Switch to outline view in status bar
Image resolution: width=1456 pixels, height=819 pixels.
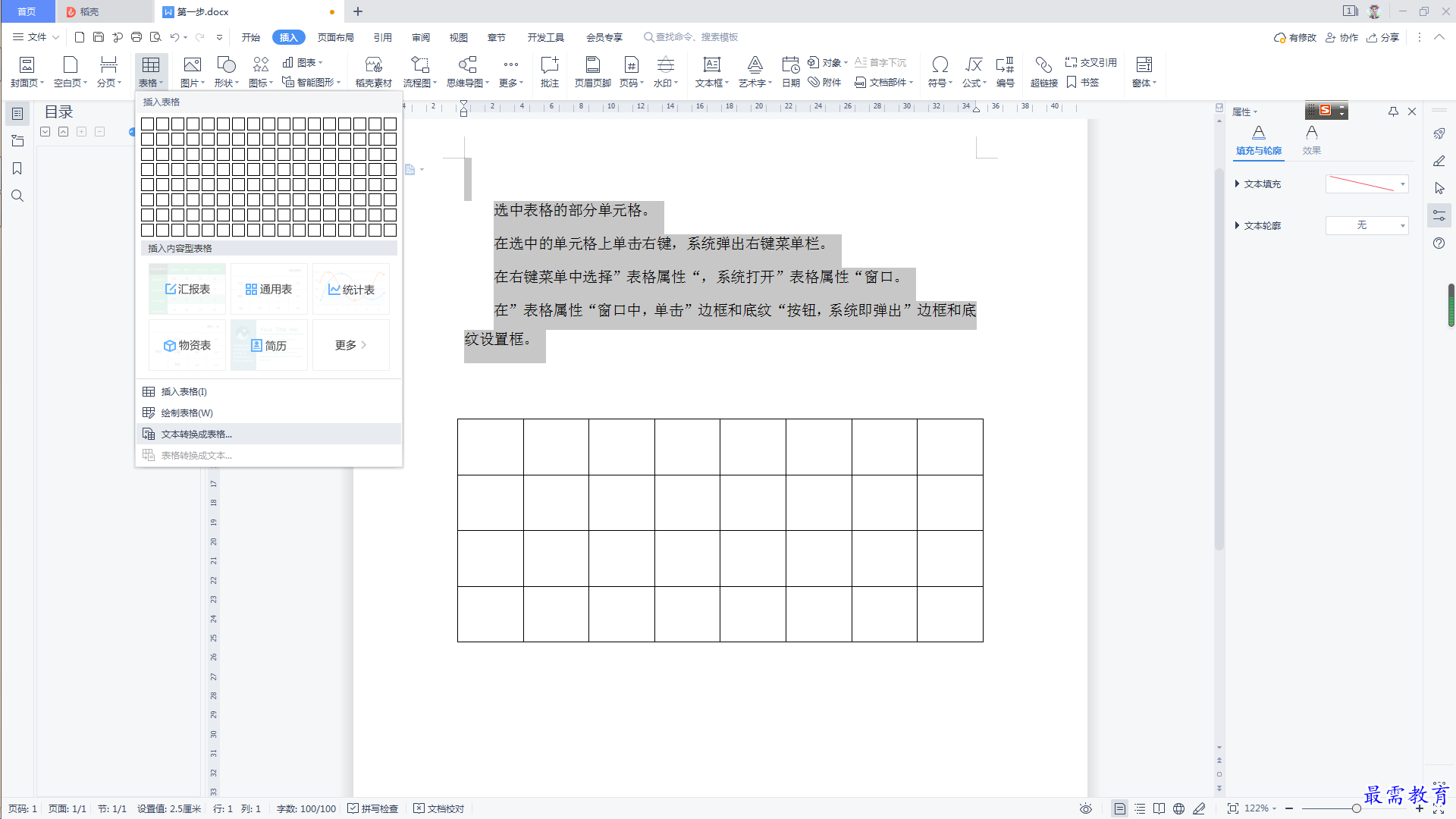[1140, 808]
